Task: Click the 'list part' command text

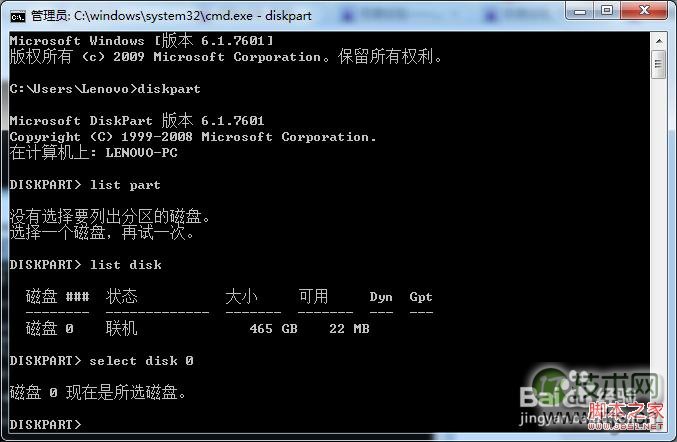Action: pos(125,185)
